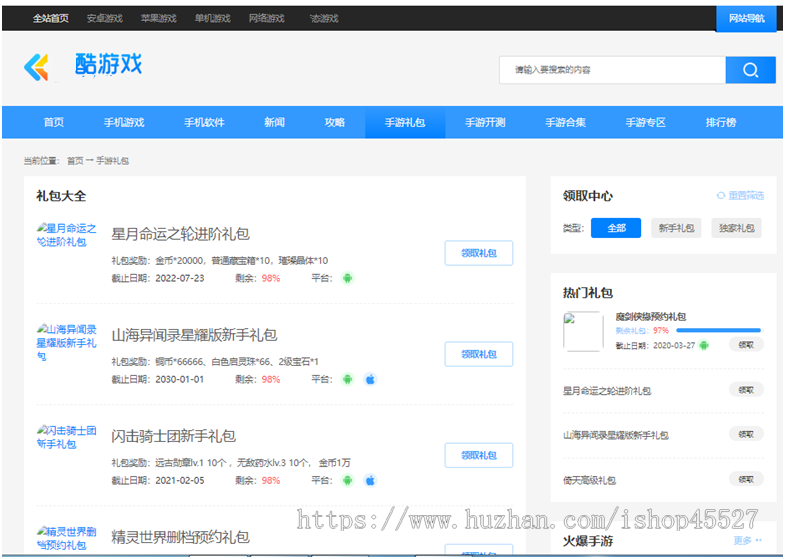Screen dimensions: 785x559
Task: Click 领取 beside 星月命运之轮进阶礼包 in 热门礼包
Action: pos(746,389)
